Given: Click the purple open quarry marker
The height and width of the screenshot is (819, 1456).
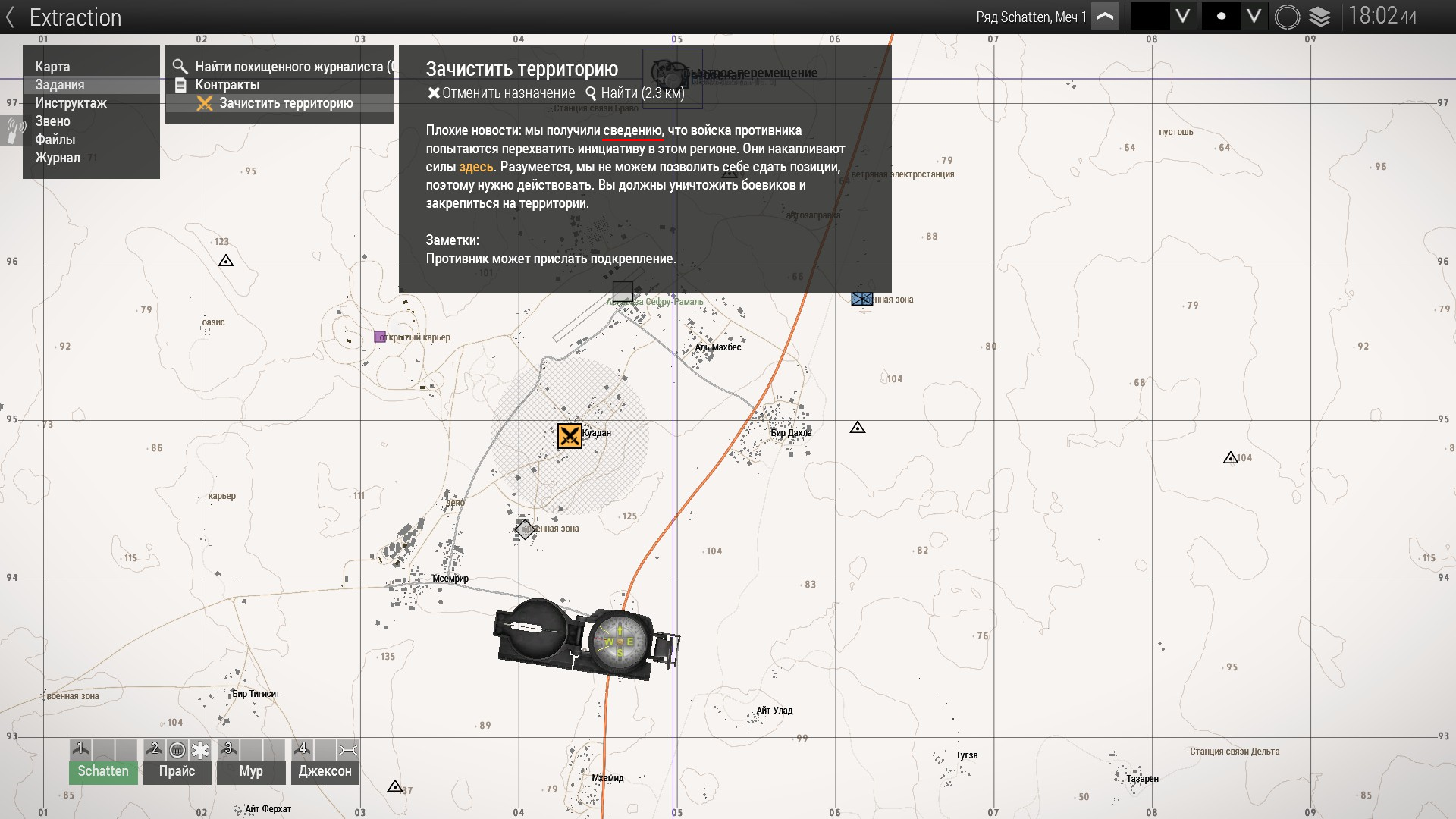Looking at the screenshot, I should point(380,337).
